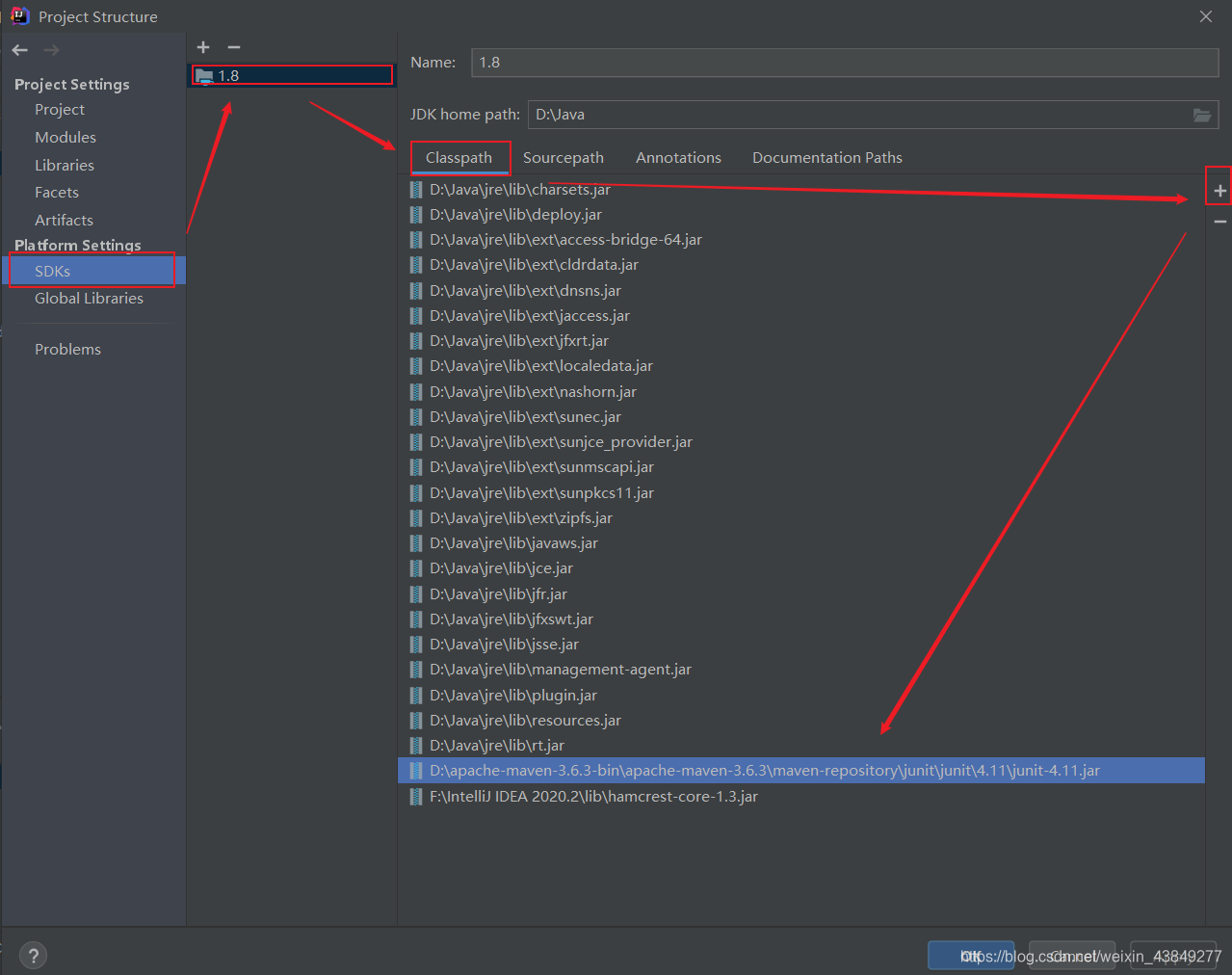
Task: Select D:\Java\jre\lib\rt.jar entry
Action: tap(801, 746)
